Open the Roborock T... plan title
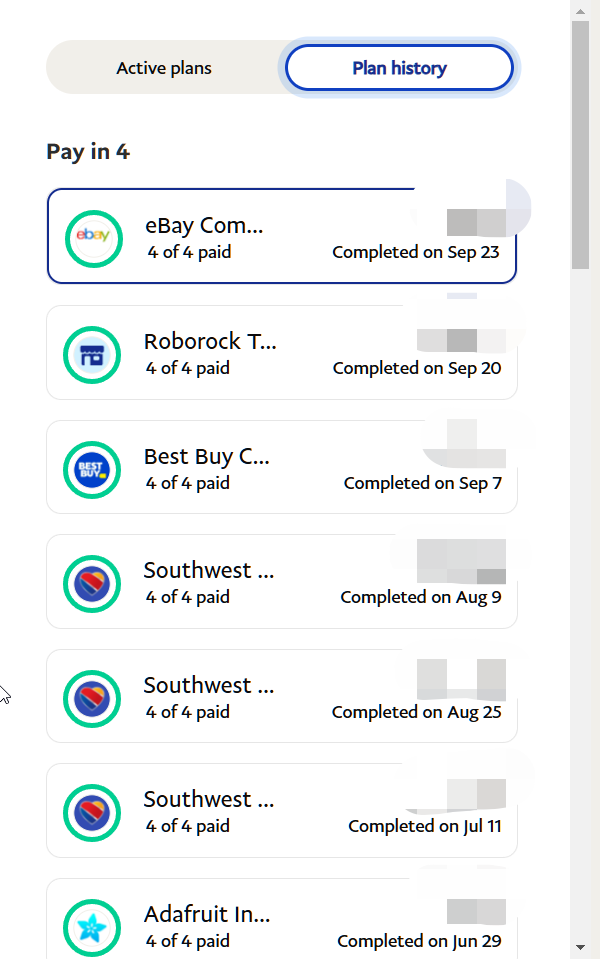Viewport: 600px width, 959px height. click(x=210, y=341)
